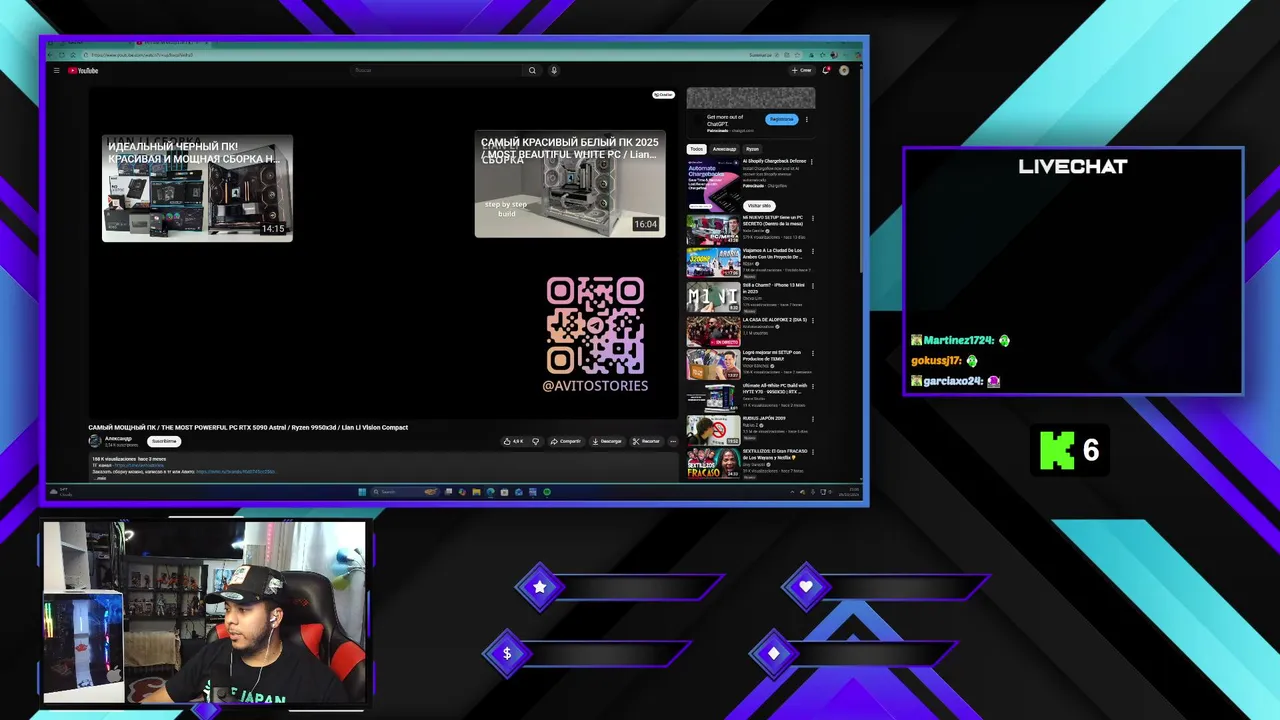This screenshot has width=1280, height=720.
Task: Open SEXTILLIZOS El Gran FRACASO video
Action: [x=713, y=464]
